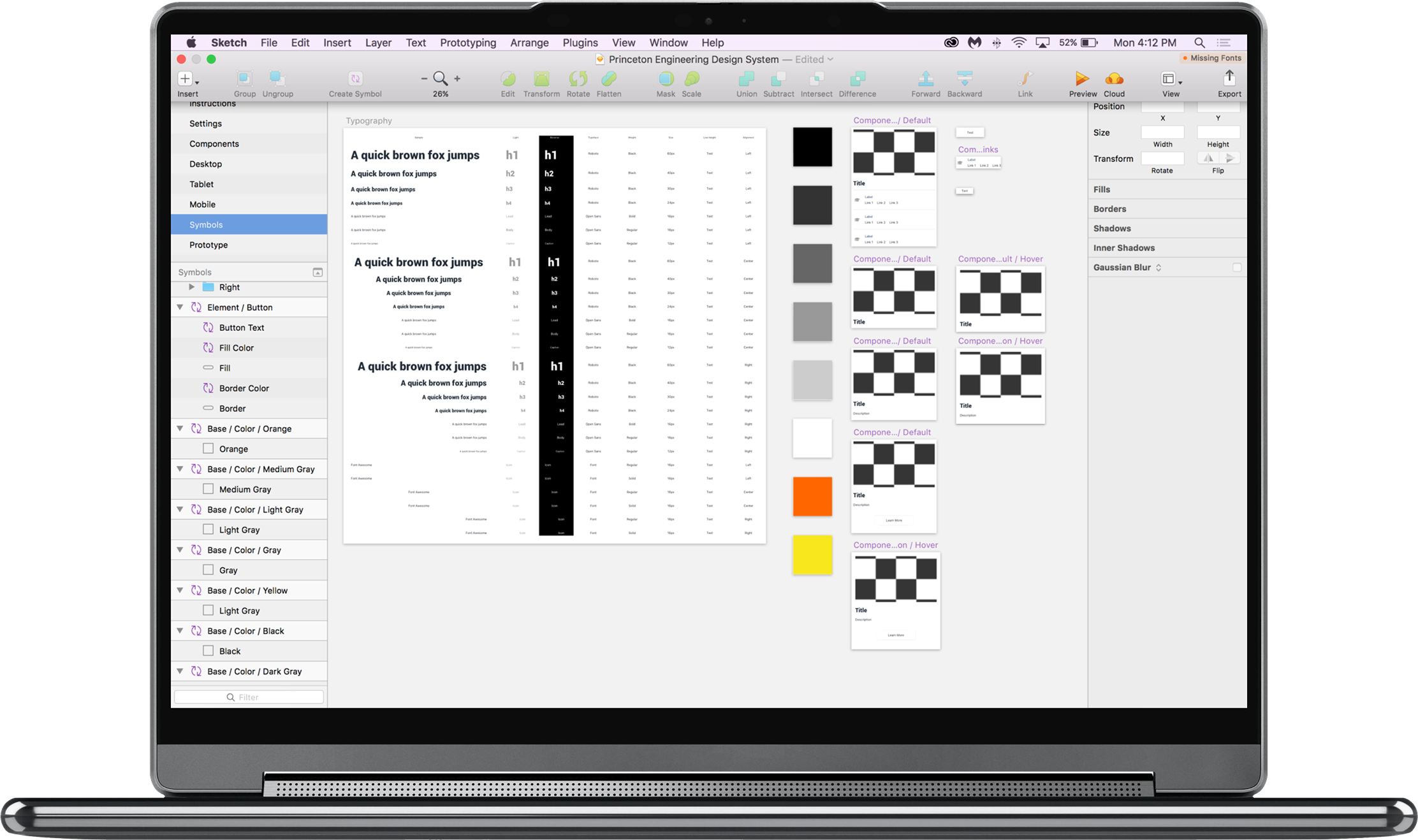Select the Desktop page
Screen dimensions: 1418x840
(249, 164)
